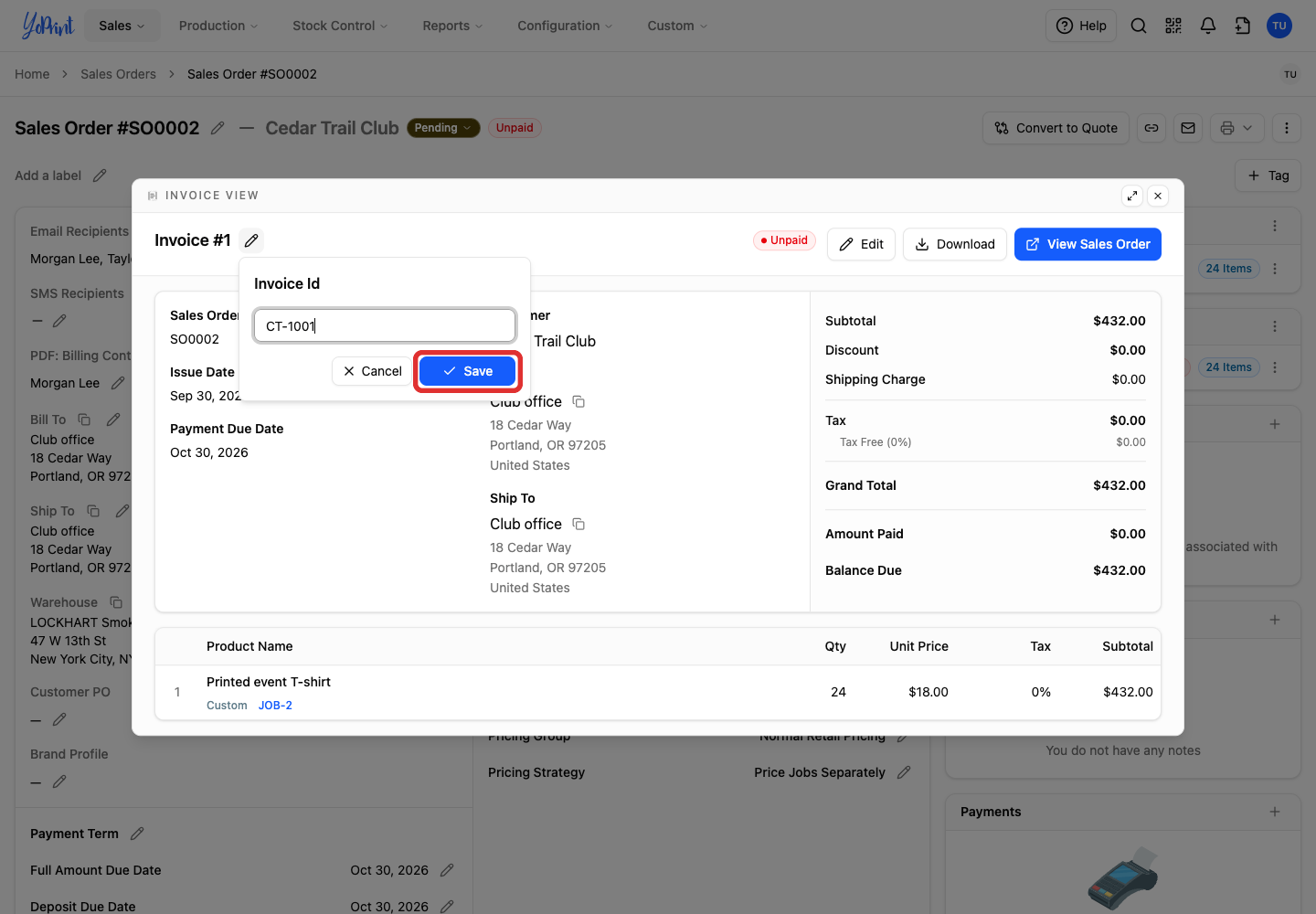The width and height of the screenshot is (1316, 914).
Task: Add a Tag to the order
Action: click(1268, 175)
